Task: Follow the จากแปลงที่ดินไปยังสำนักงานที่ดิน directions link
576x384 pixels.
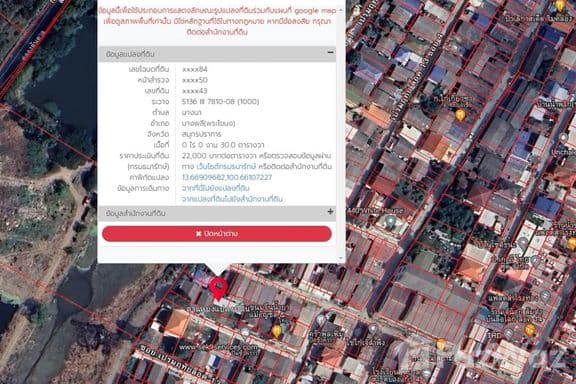Action: click(232, 199)
